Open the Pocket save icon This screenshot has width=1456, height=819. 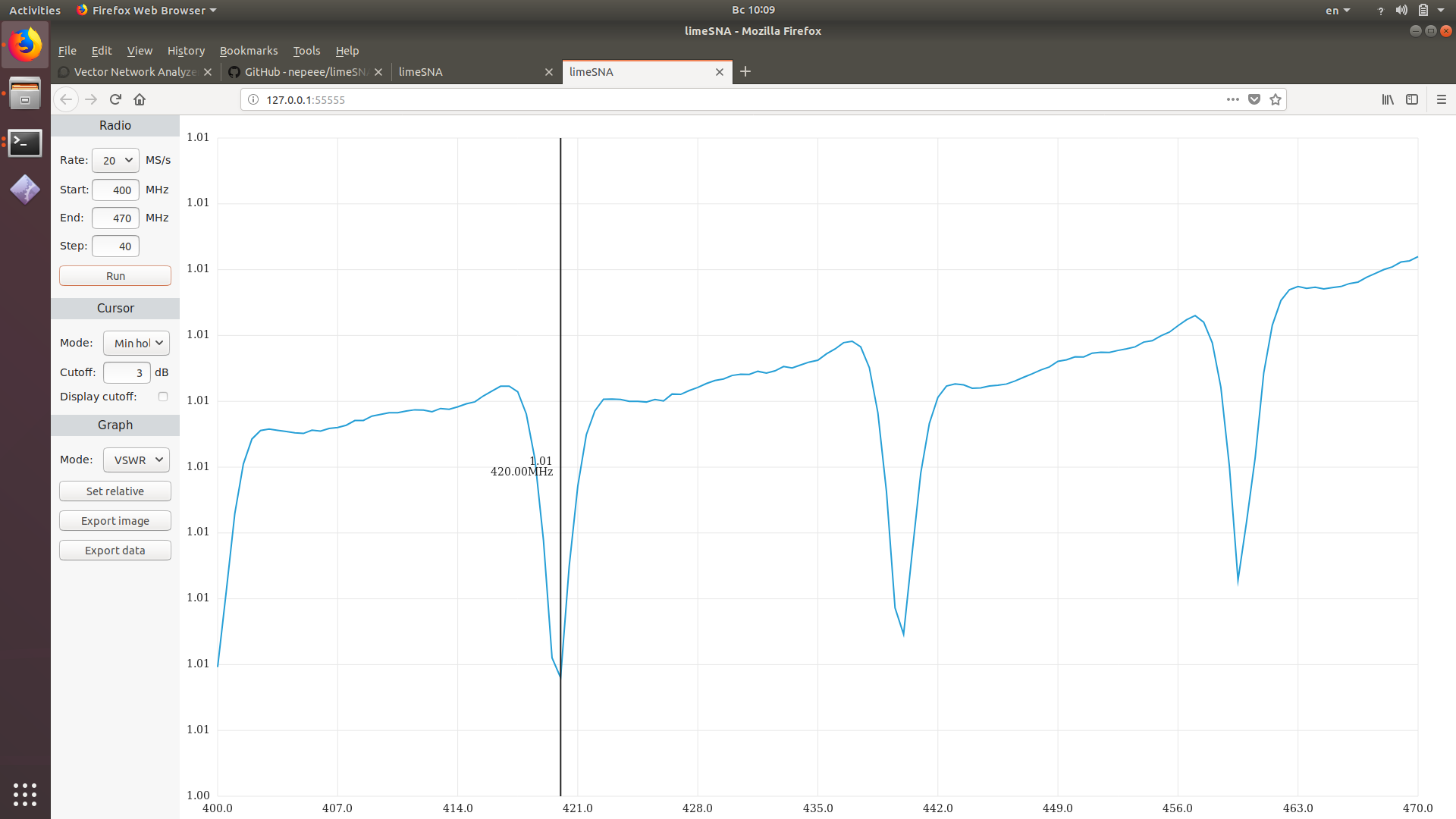(x=1254, y=99)
